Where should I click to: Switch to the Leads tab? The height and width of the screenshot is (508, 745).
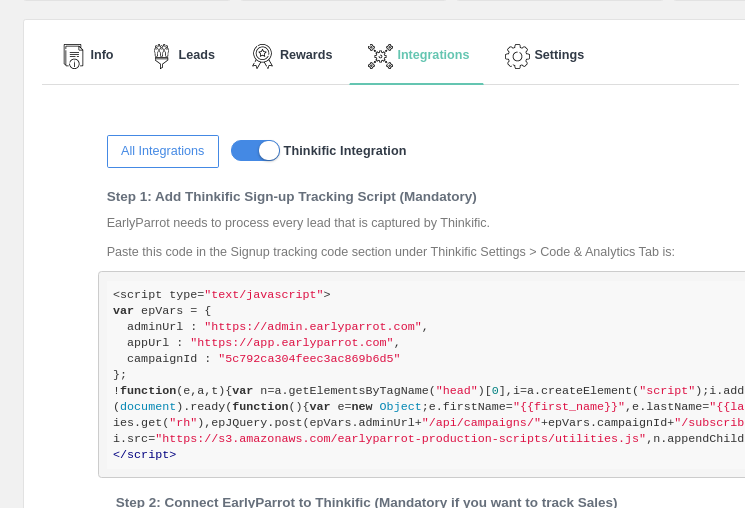[x=184, y=55]
